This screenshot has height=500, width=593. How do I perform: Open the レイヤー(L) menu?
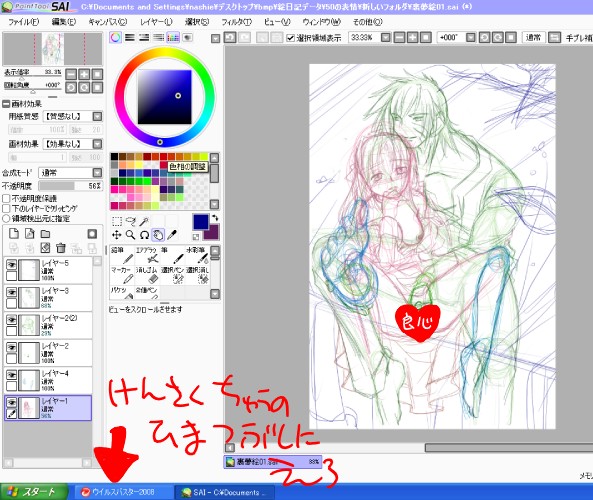click(156, 22)
